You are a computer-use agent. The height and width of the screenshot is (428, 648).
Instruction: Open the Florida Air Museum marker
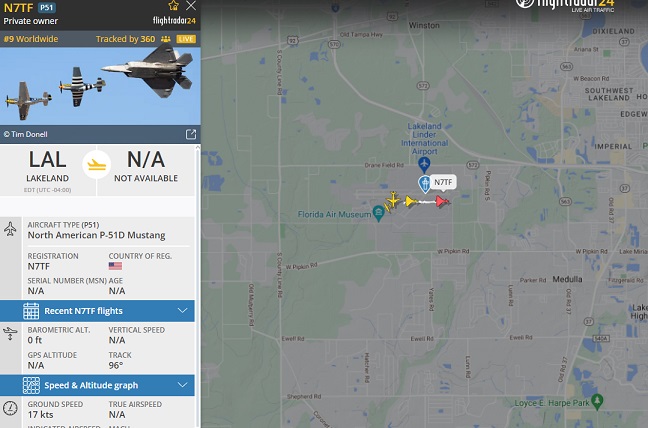tap(379, 214)
